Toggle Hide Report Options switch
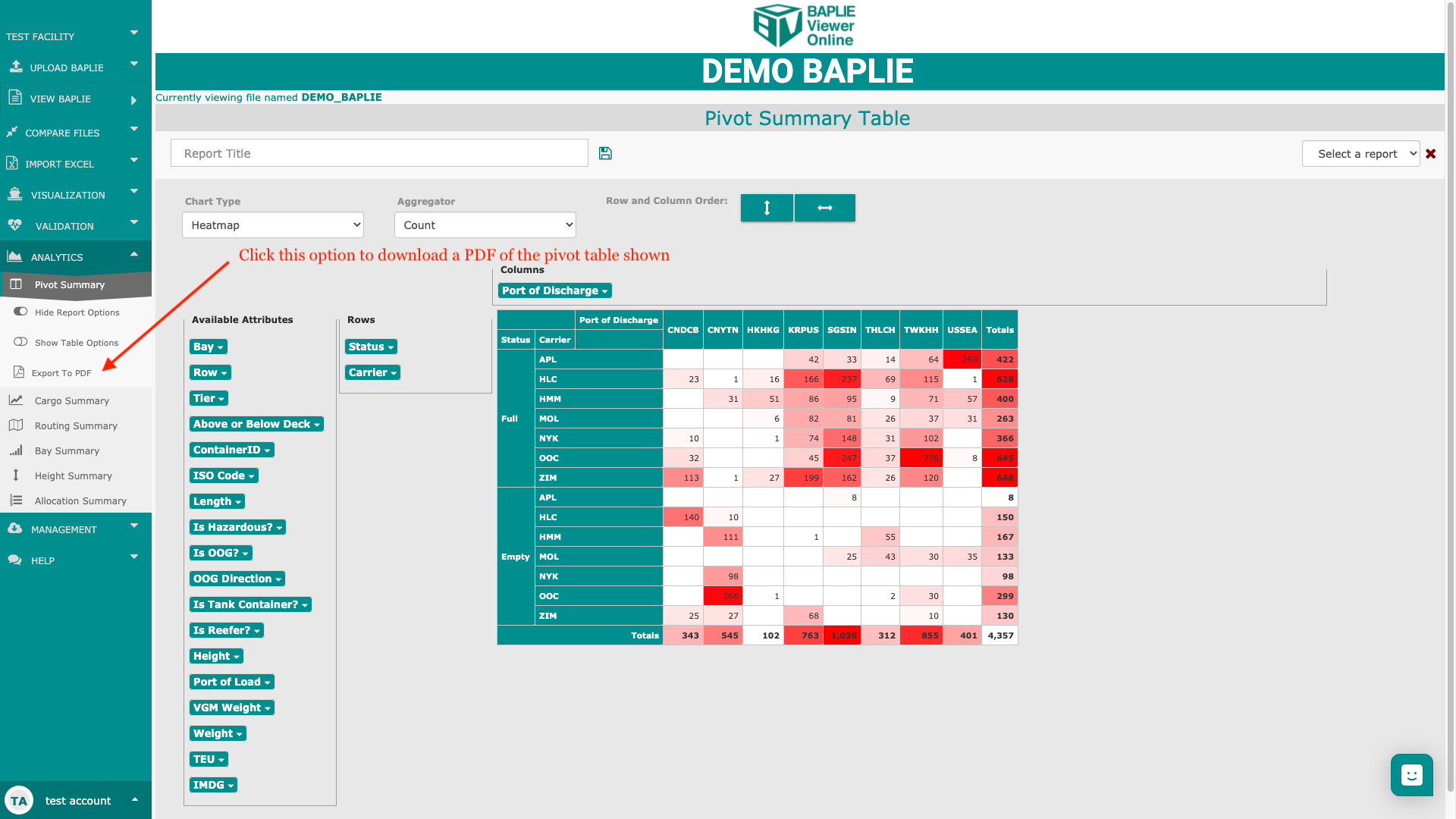This screenshot has height=819, width=1456. pyautogui.click(x=20, y=312)
